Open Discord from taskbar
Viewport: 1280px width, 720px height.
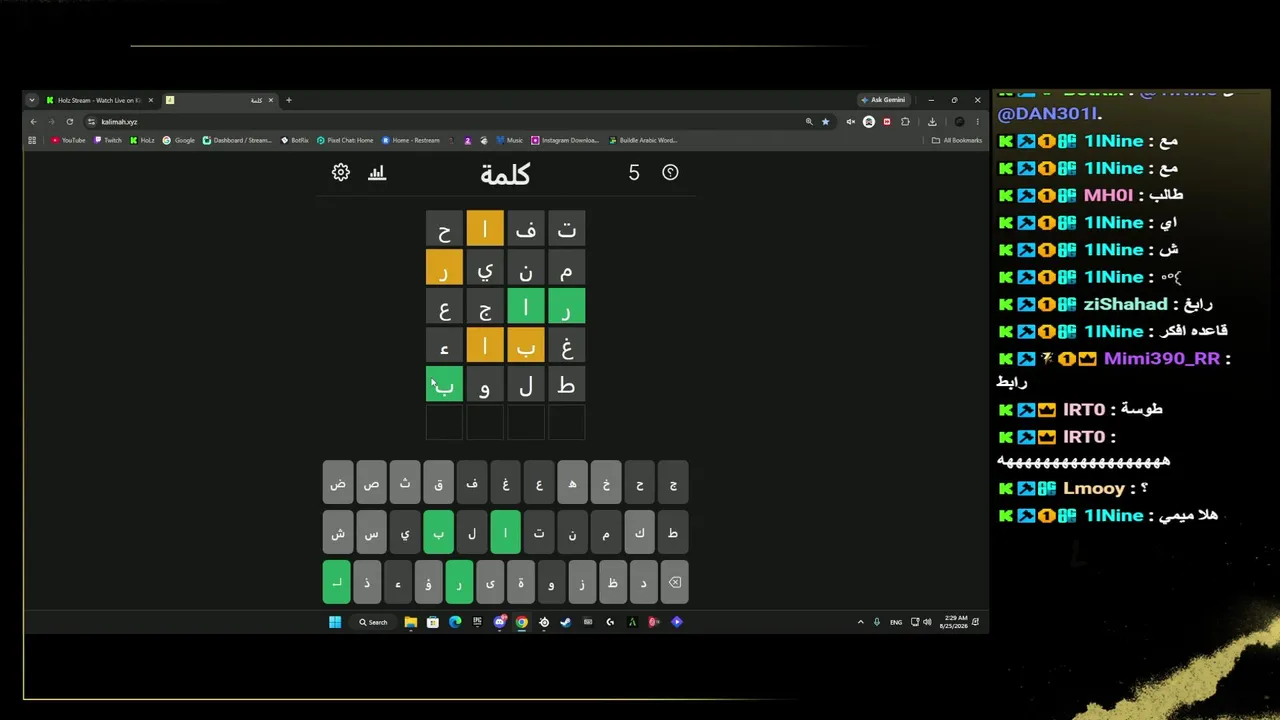[500, 622]
